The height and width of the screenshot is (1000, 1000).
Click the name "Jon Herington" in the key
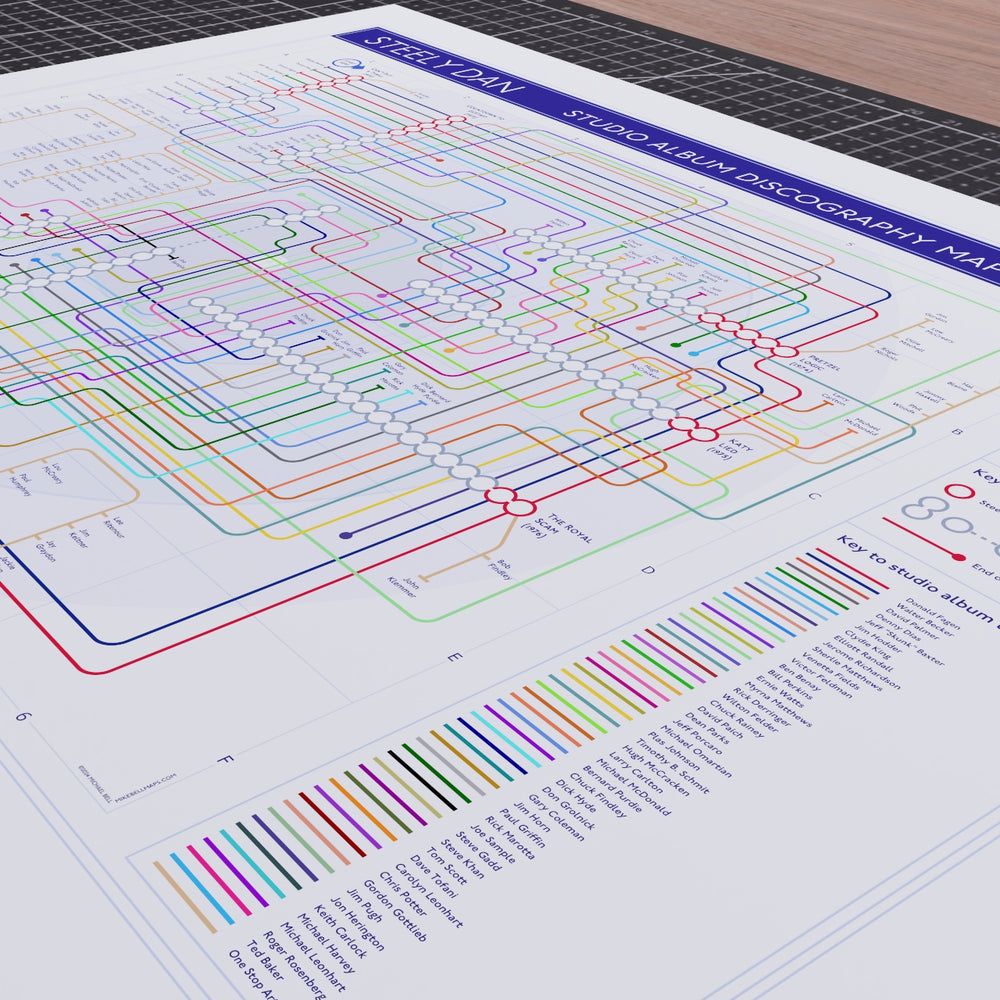[x=357, y=923]
